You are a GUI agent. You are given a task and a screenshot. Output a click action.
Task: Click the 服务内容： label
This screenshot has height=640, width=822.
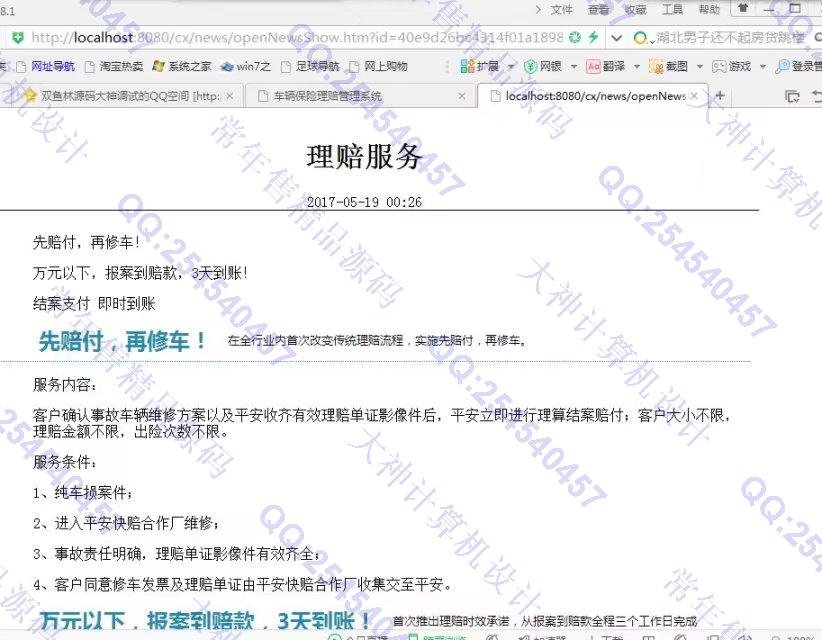coord(65,385)
